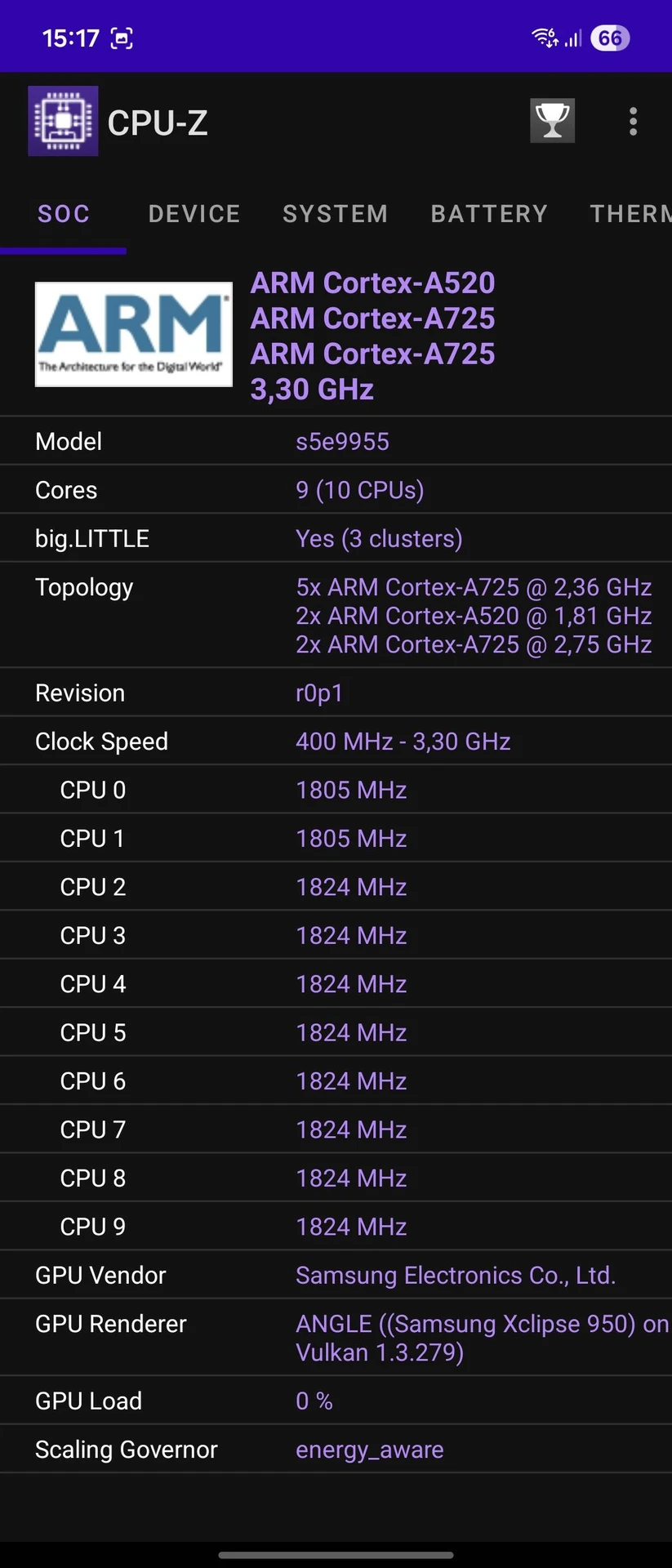Tap the bottom home gesture bar

coord(336,1555)
